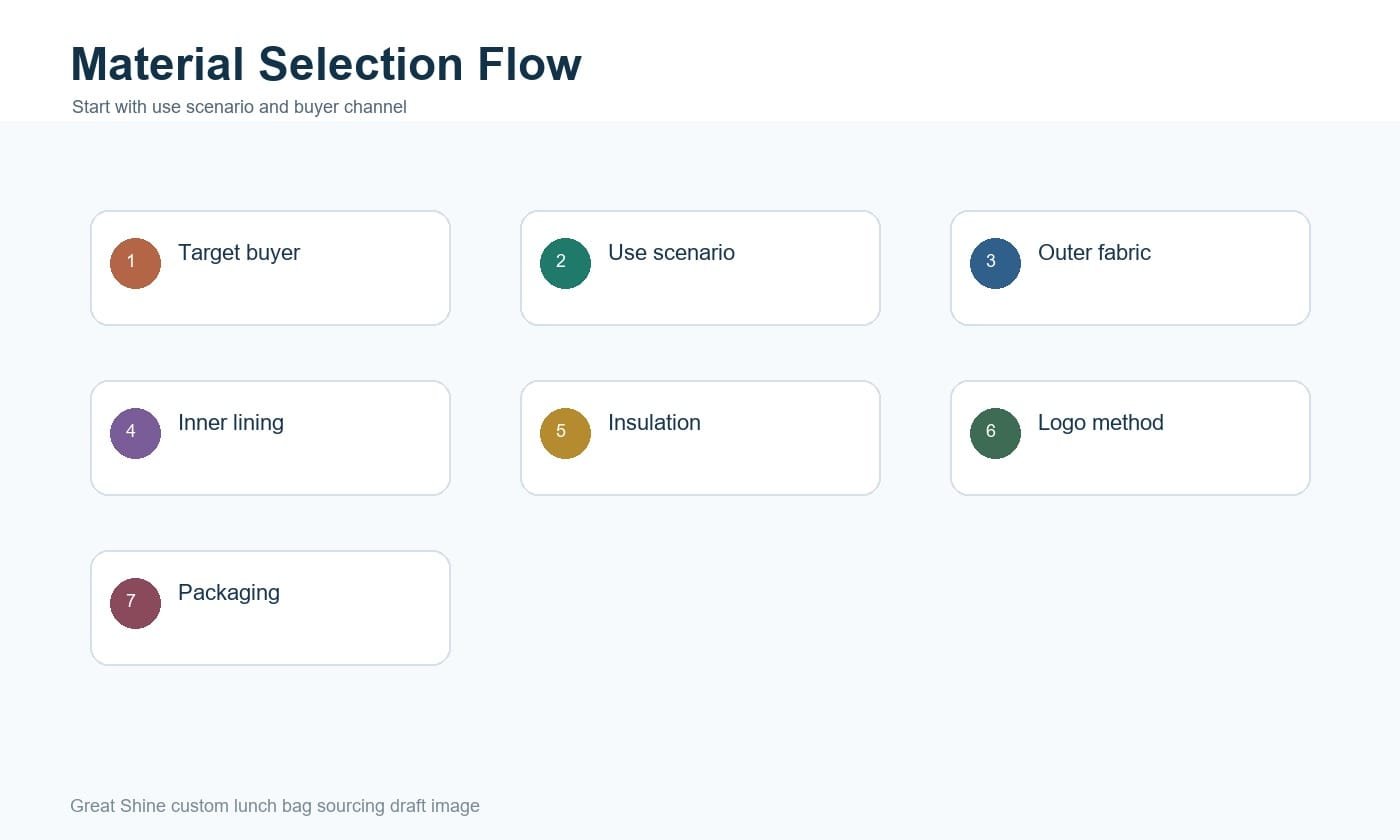Open the Target buyer label
This screenshot has height=840, width=1400.
pos(239,253)
